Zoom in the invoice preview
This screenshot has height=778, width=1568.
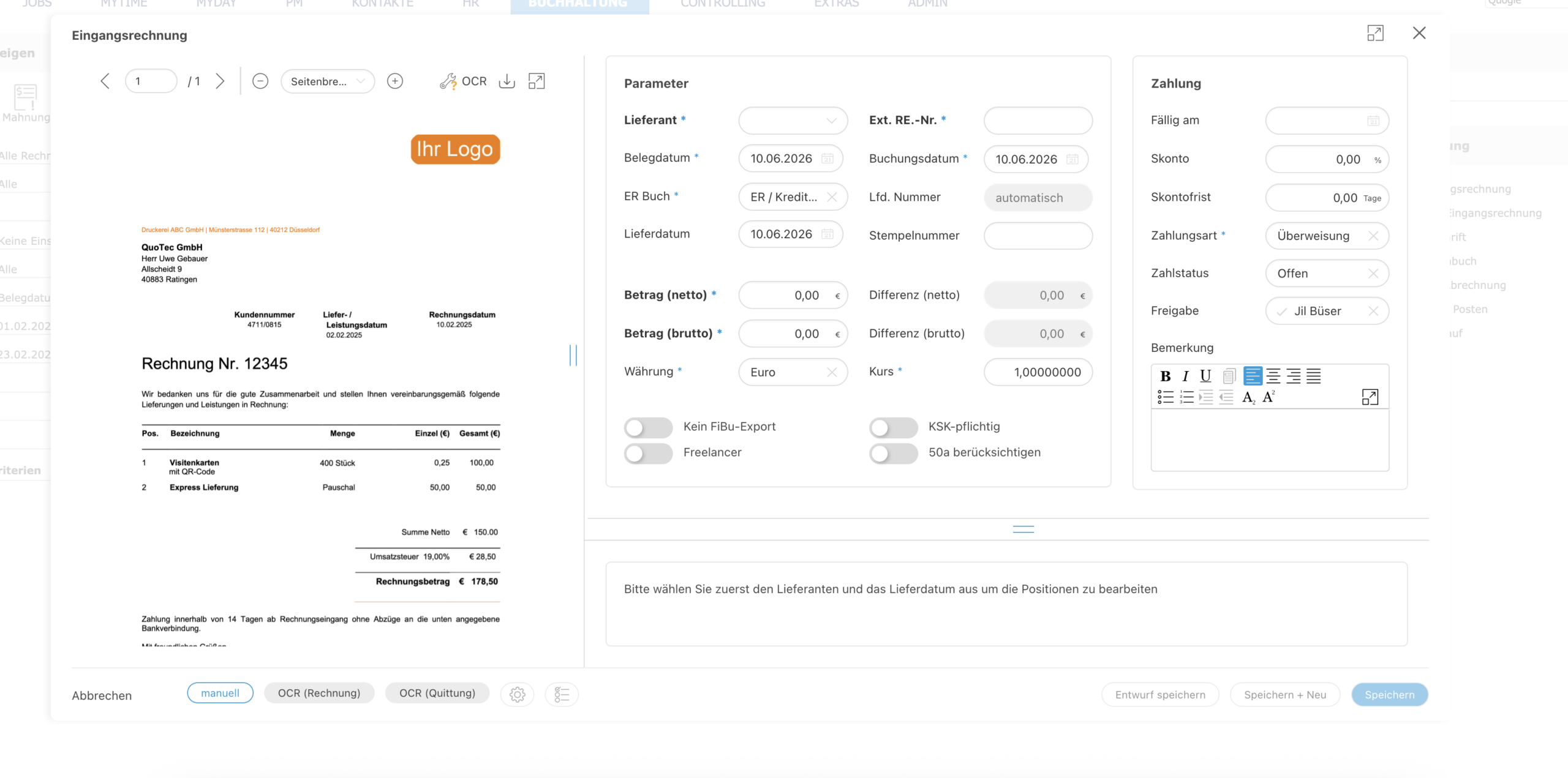pos(395,81)
